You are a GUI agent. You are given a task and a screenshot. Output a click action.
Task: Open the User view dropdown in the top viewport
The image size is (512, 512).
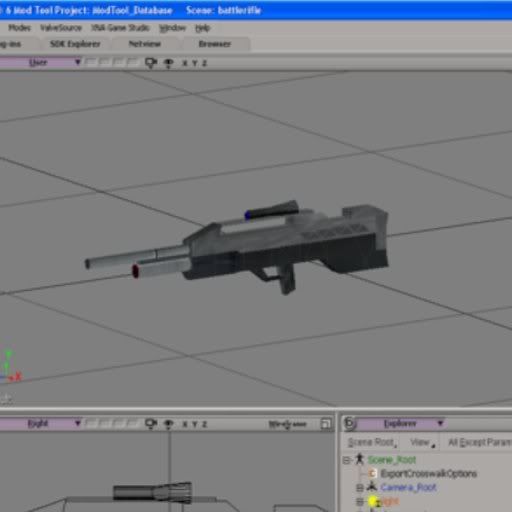(x=40, y=62)
